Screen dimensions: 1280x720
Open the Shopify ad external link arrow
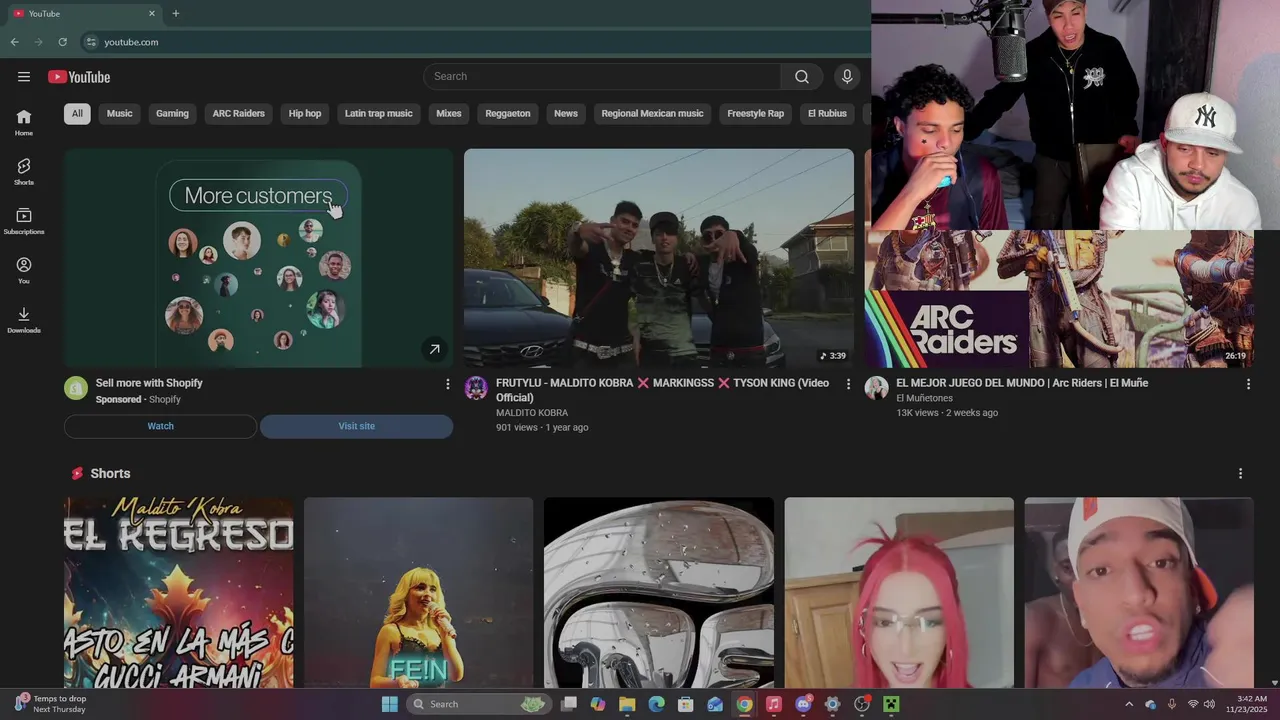[x=434, y=349]
